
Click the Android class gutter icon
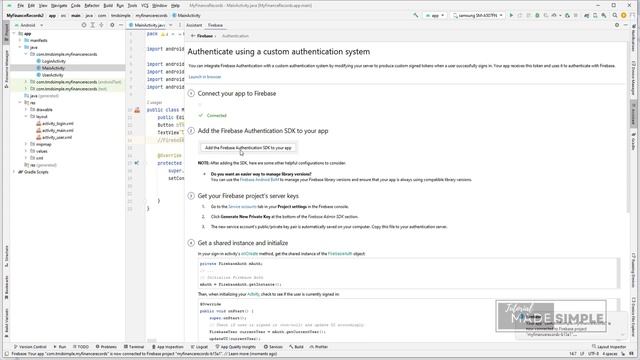(x=137, y=110)
